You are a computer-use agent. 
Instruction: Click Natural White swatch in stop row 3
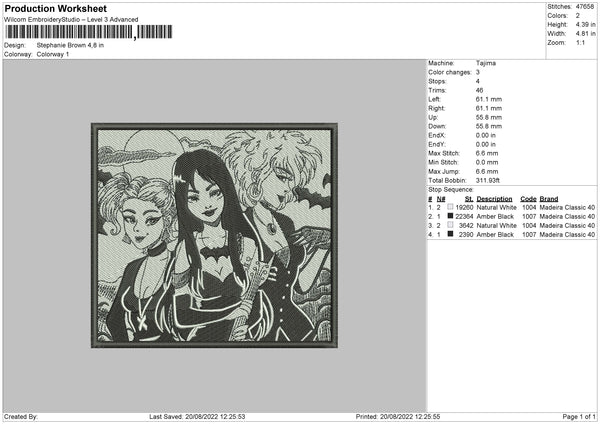[x=450, y=225]
